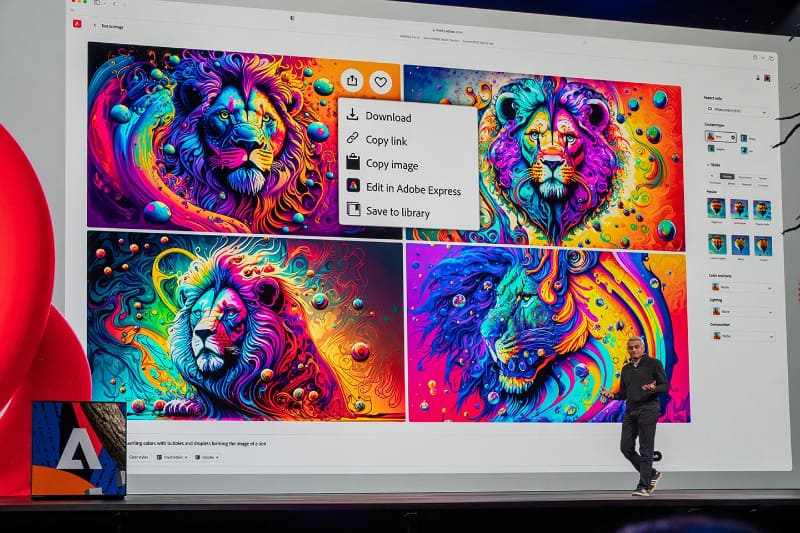
Task: Pick the third balloon style in the top row
Action: (762, 210)
